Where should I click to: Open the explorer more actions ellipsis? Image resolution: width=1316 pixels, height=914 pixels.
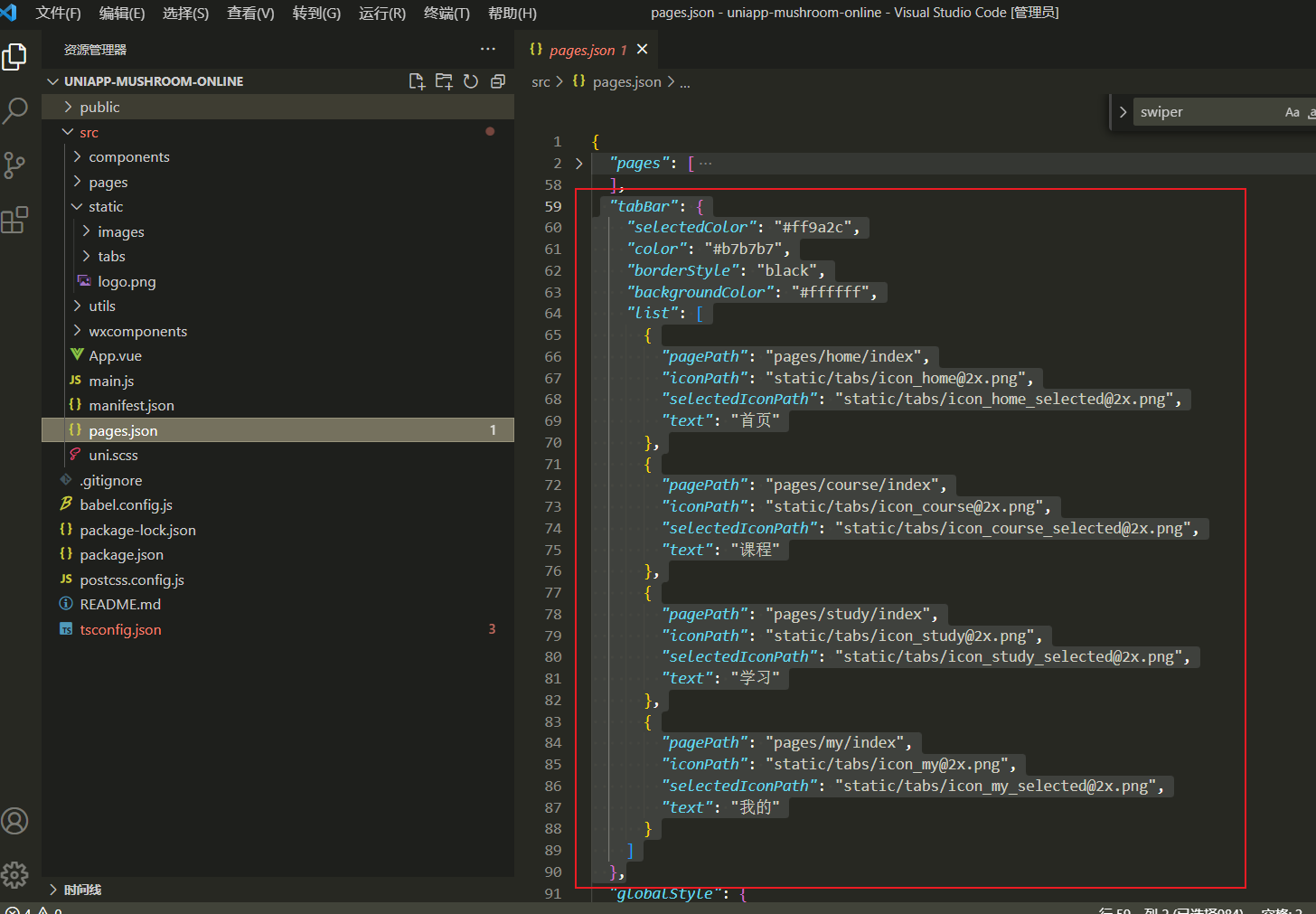488,49
